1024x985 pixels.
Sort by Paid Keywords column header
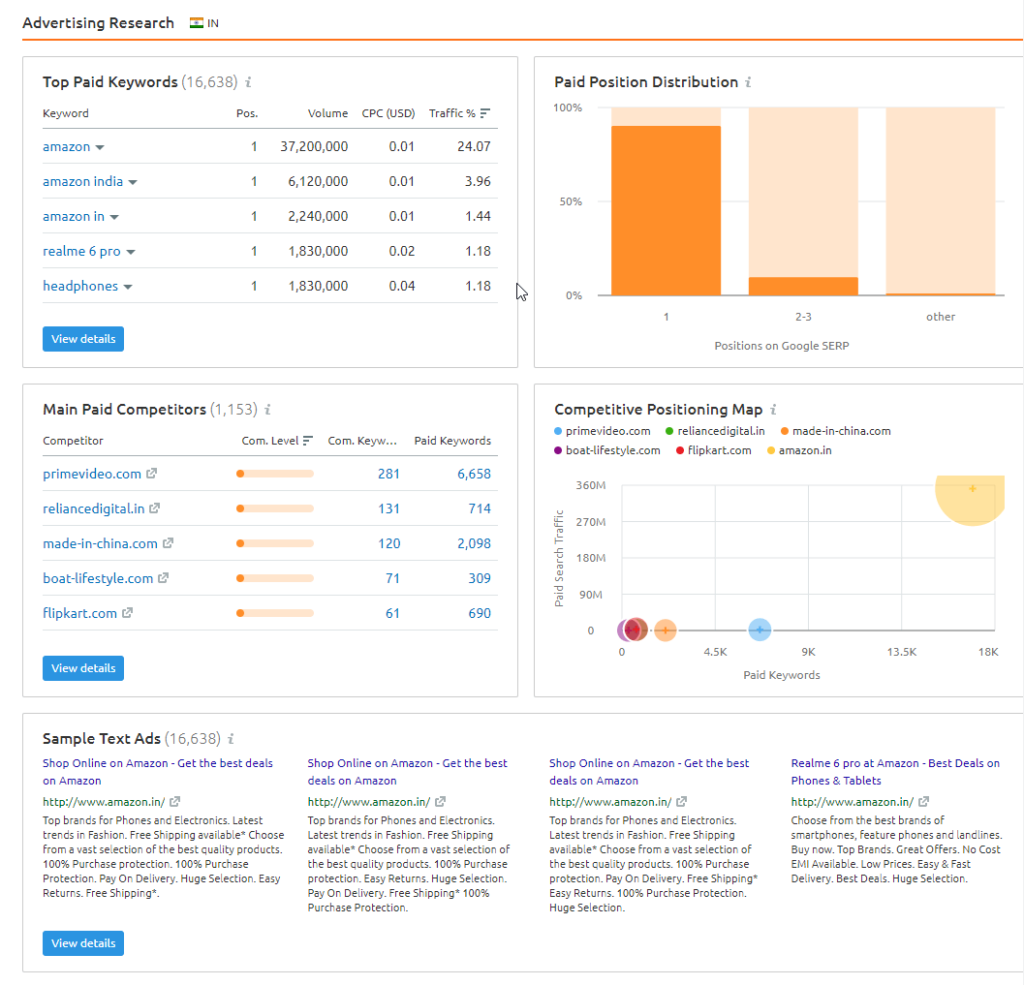coord(453,441)
